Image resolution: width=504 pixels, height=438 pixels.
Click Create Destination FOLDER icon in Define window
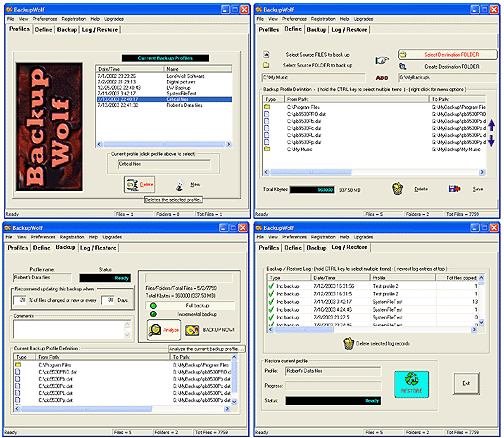click(x=403, y=66)
